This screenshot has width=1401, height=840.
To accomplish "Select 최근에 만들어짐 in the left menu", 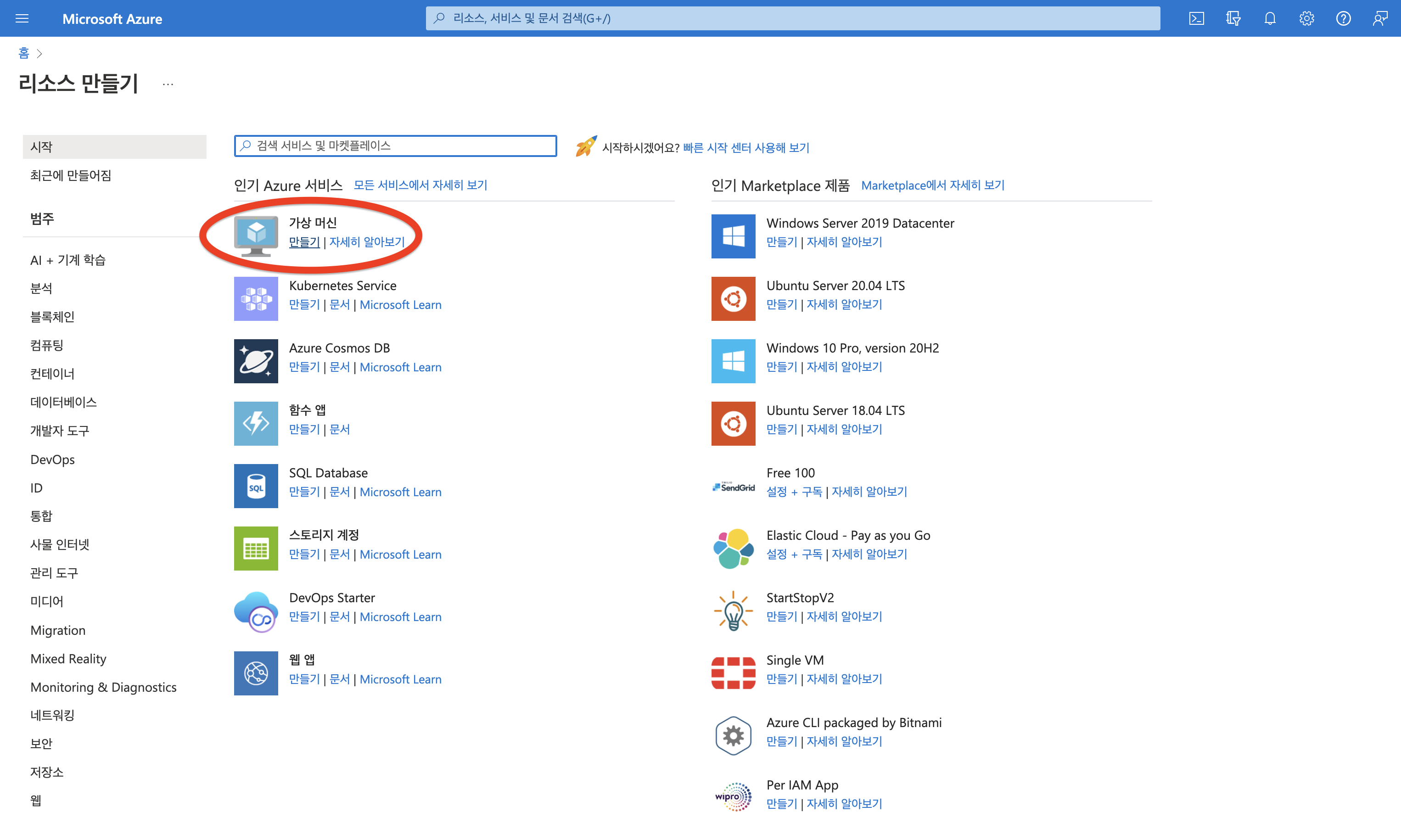I will click(71, 175).
